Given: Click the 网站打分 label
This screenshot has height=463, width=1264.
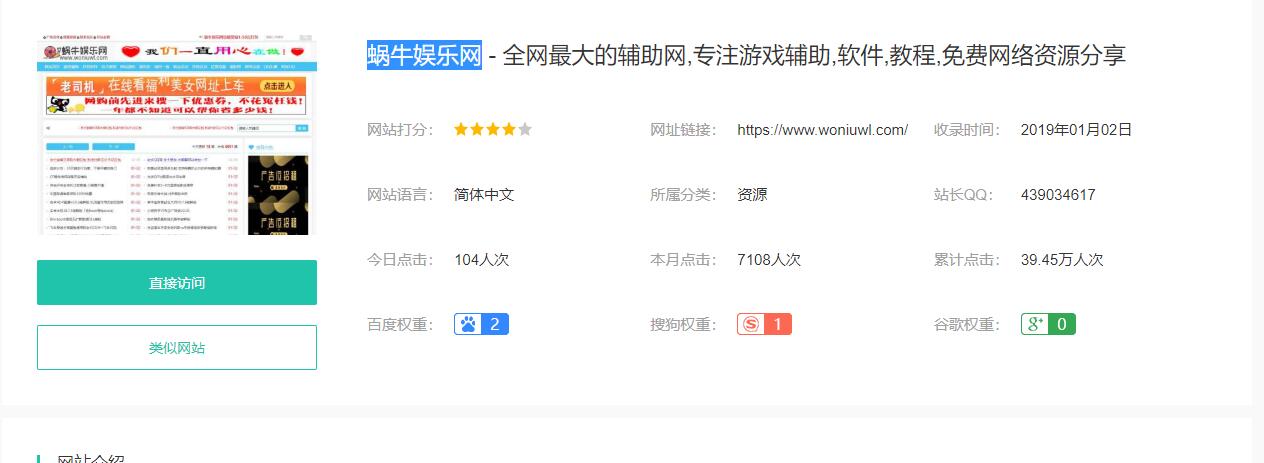Looking at the screenshot, I should pyautogui.click(x=401, y=130).
